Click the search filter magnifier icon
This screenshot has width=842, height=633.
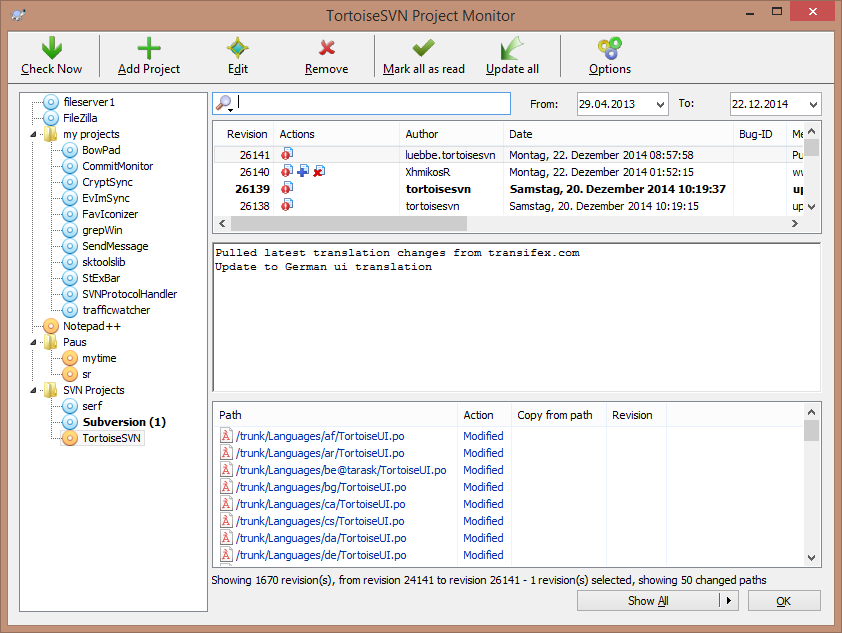coord(224,104)
